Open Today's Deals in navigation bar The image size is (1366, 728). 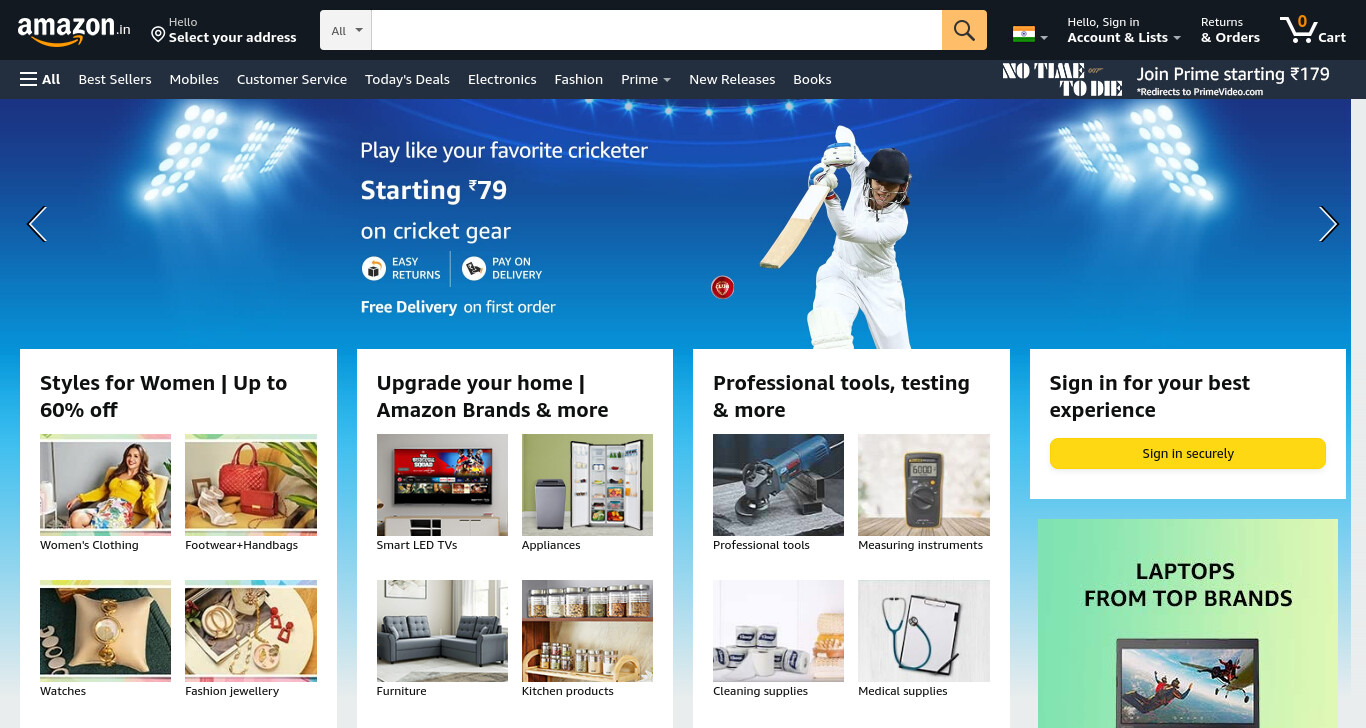pos(407,79)
